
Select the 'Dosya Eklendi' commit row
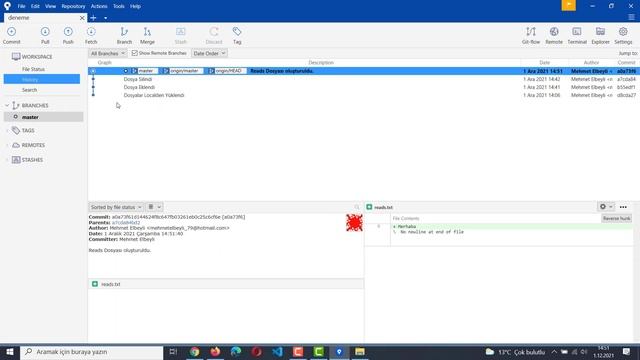pyautogui.click(x=363, y=87)
